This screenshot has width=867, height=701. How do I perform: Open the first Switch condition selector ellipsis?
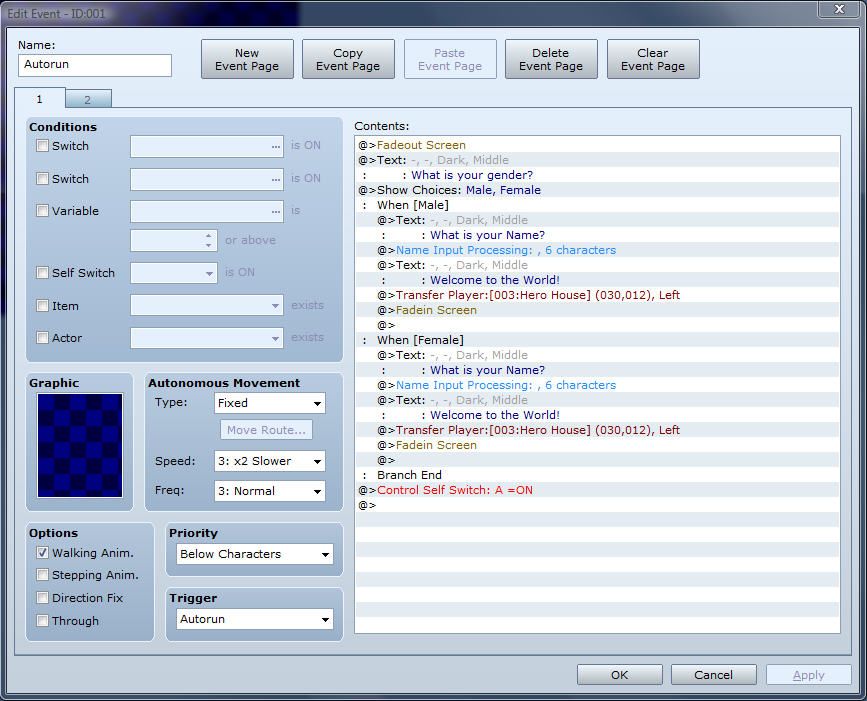(x=275, y=146)
